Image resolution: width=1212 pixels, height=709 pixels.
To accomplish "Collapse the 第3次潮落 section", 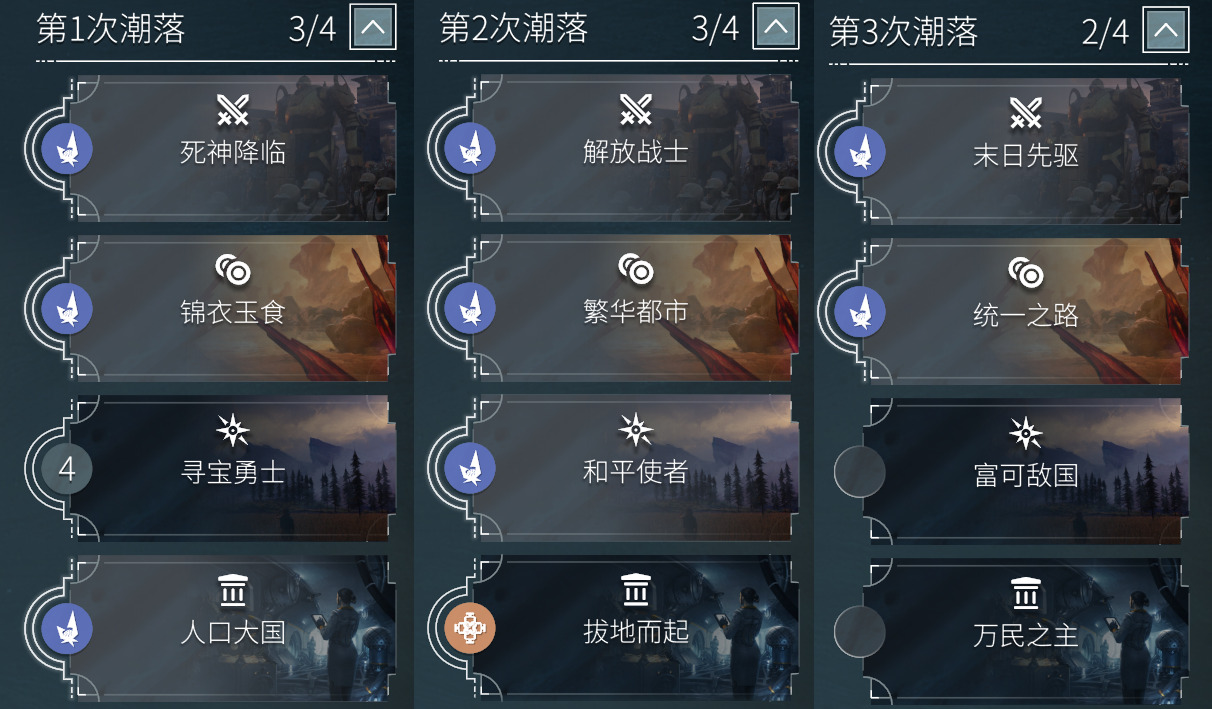I will 1166,30.
